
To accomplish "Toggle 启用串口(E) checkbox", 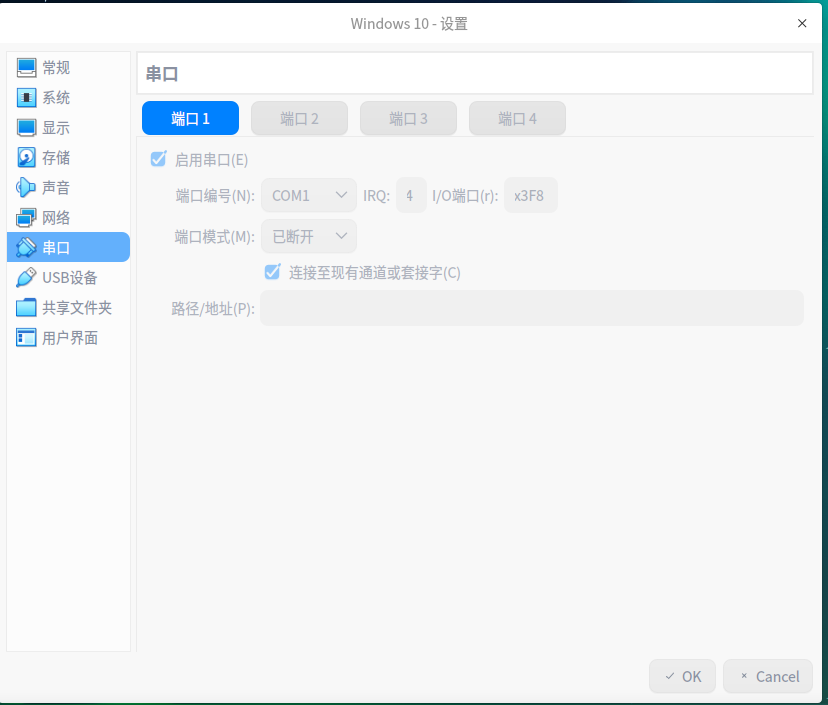I will coord(158,159).
